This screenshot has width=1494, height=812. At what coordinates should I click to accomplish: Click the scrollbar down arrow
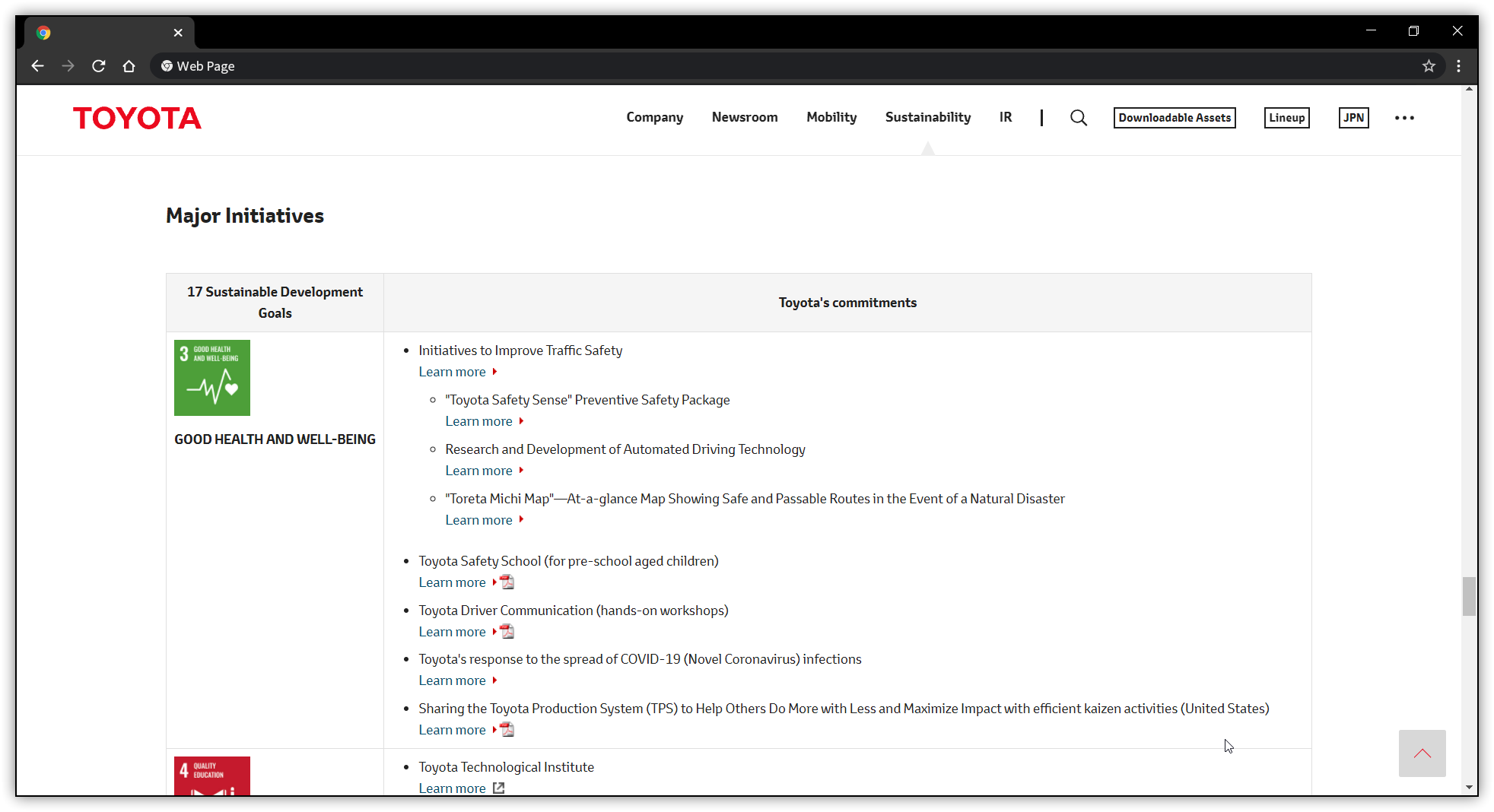click(x=1469, y=788)
